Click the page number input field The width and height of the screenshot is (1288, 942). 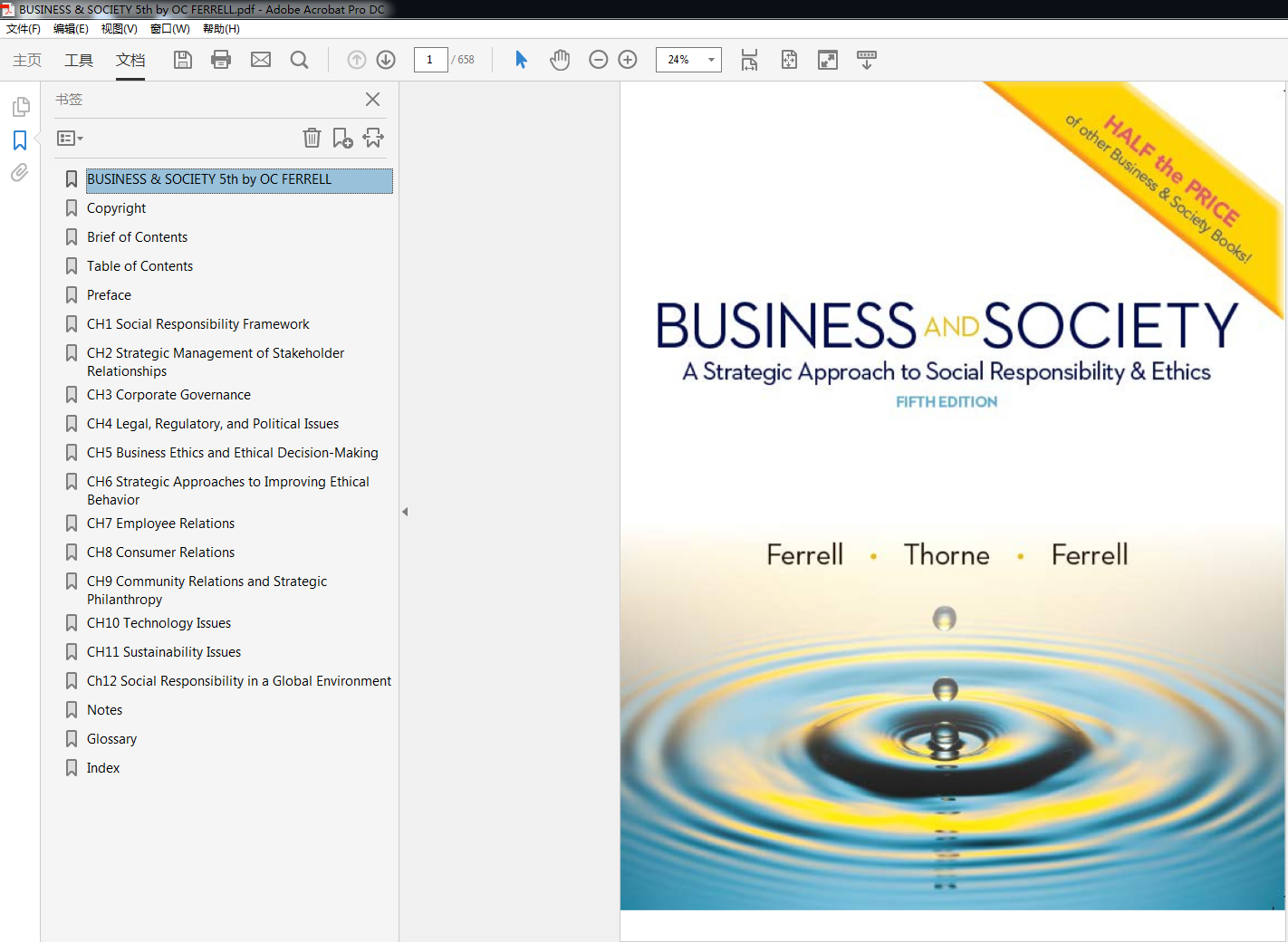point(430,60)
